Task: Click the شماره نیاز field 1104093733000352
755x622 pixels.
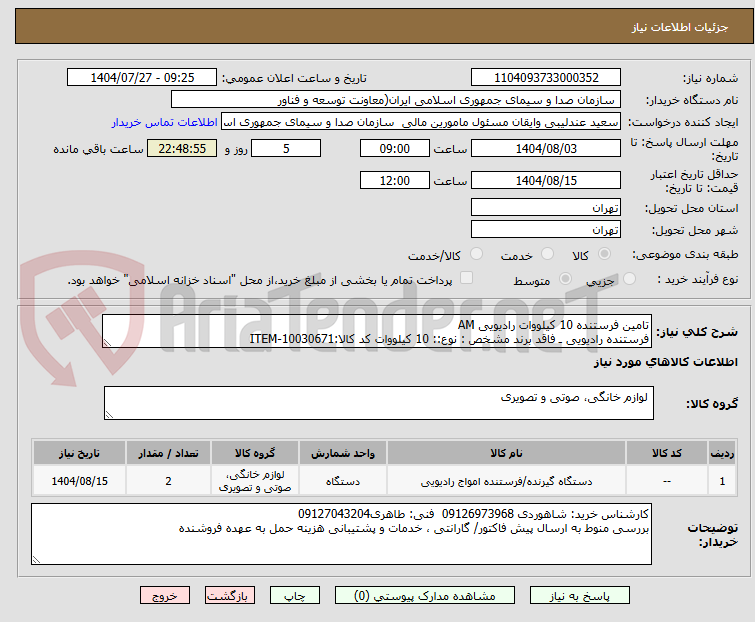Action: click(x=546, y=78)
